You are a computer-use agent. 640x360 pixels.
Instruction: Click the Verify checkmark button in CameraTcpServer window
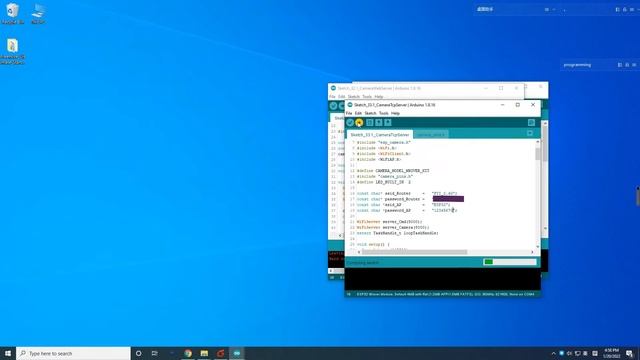click(x=350, y=122)
